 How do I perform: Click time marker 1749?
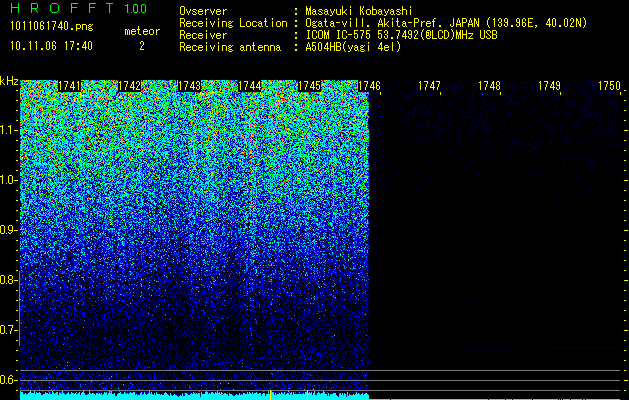pos(549,86)
